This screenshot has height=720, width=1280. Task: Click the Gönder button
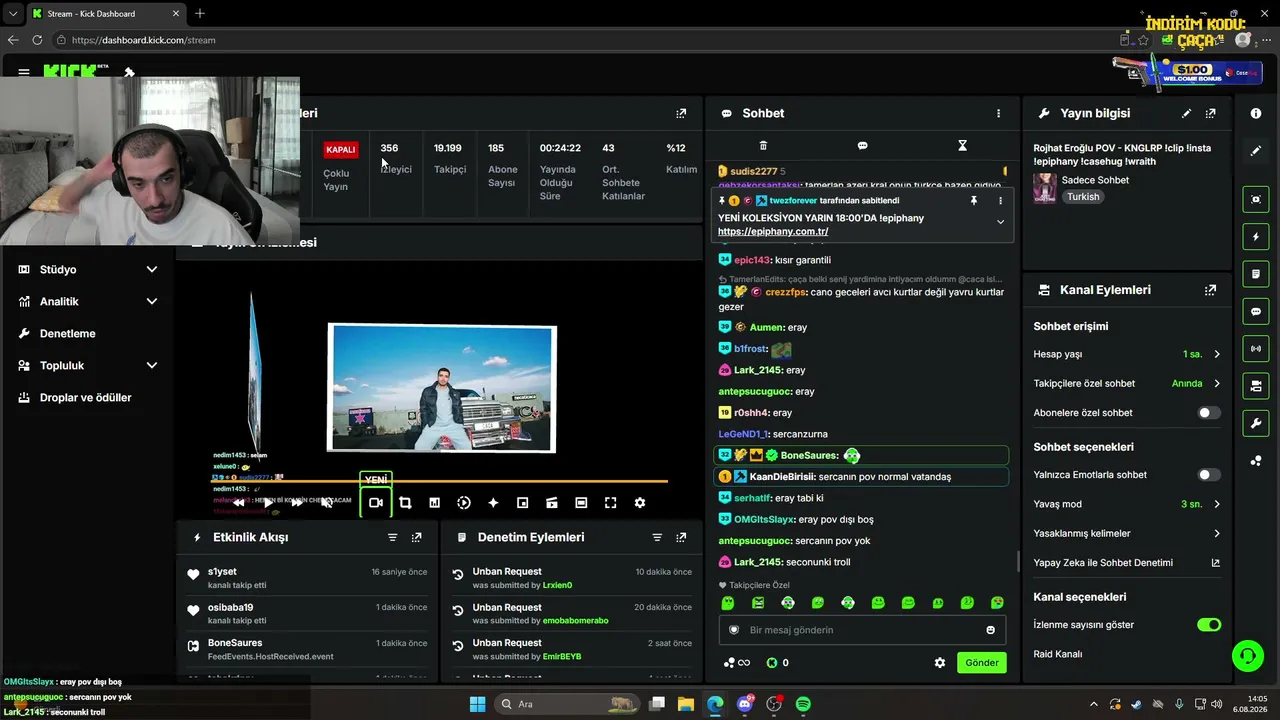click(982, 663)
